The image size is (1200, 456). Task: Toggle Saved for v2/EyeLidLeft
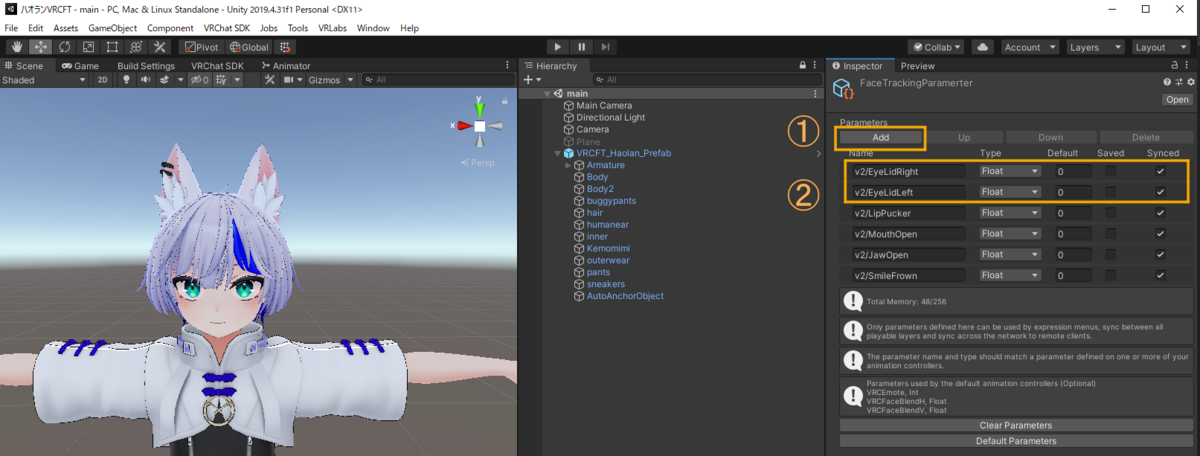click(1111, 192)
